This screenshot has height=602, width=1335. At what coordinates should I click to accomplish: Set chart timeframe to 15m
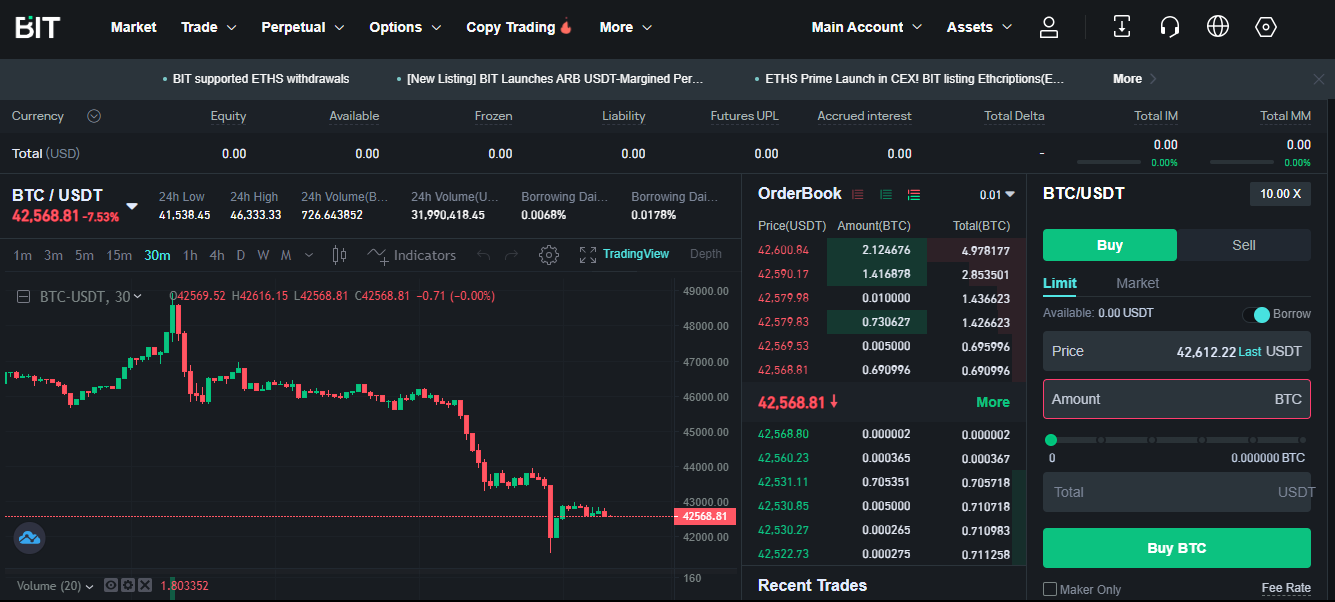click(x=119, y=255)
